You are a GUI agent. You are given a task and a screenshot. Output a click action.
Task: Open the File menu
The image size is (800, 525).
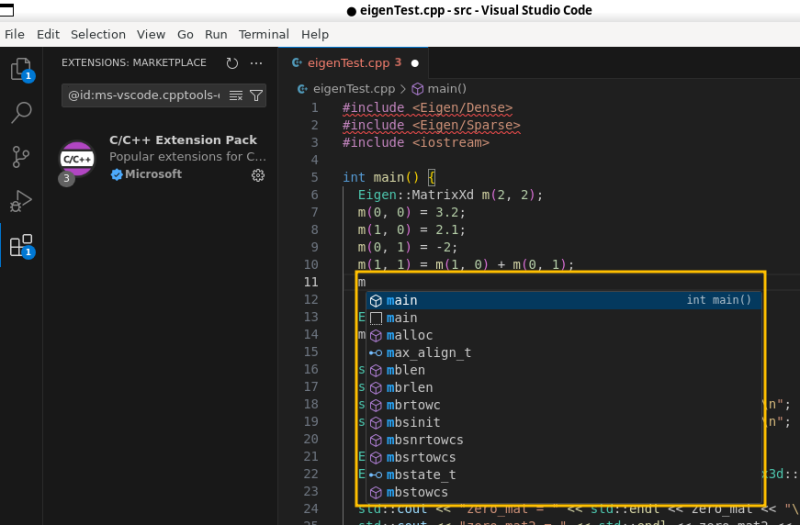click(14, 35)
